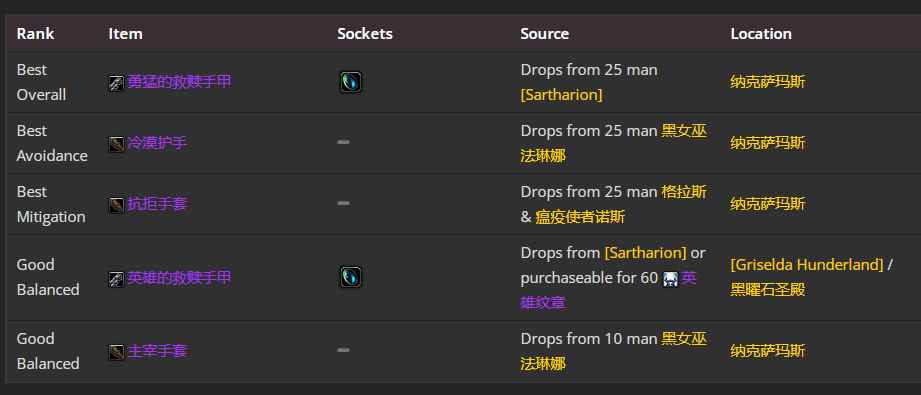921x395 pixels.
Task: Click the Rank column header
Action: (35, 34)
